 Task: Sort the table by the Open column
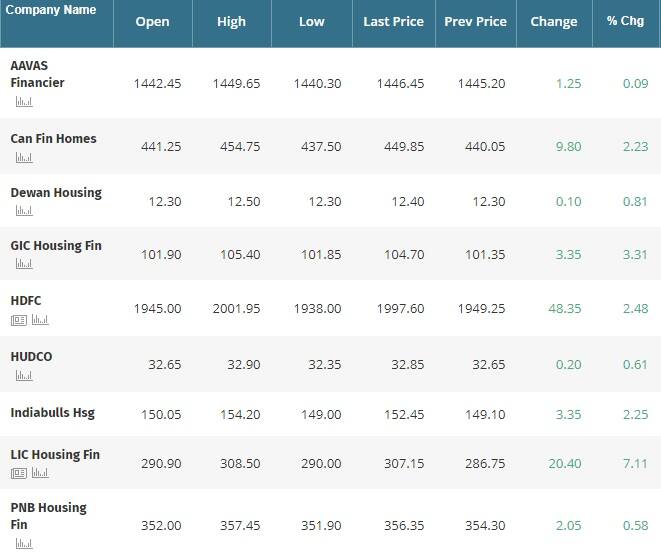click(152, 22)
